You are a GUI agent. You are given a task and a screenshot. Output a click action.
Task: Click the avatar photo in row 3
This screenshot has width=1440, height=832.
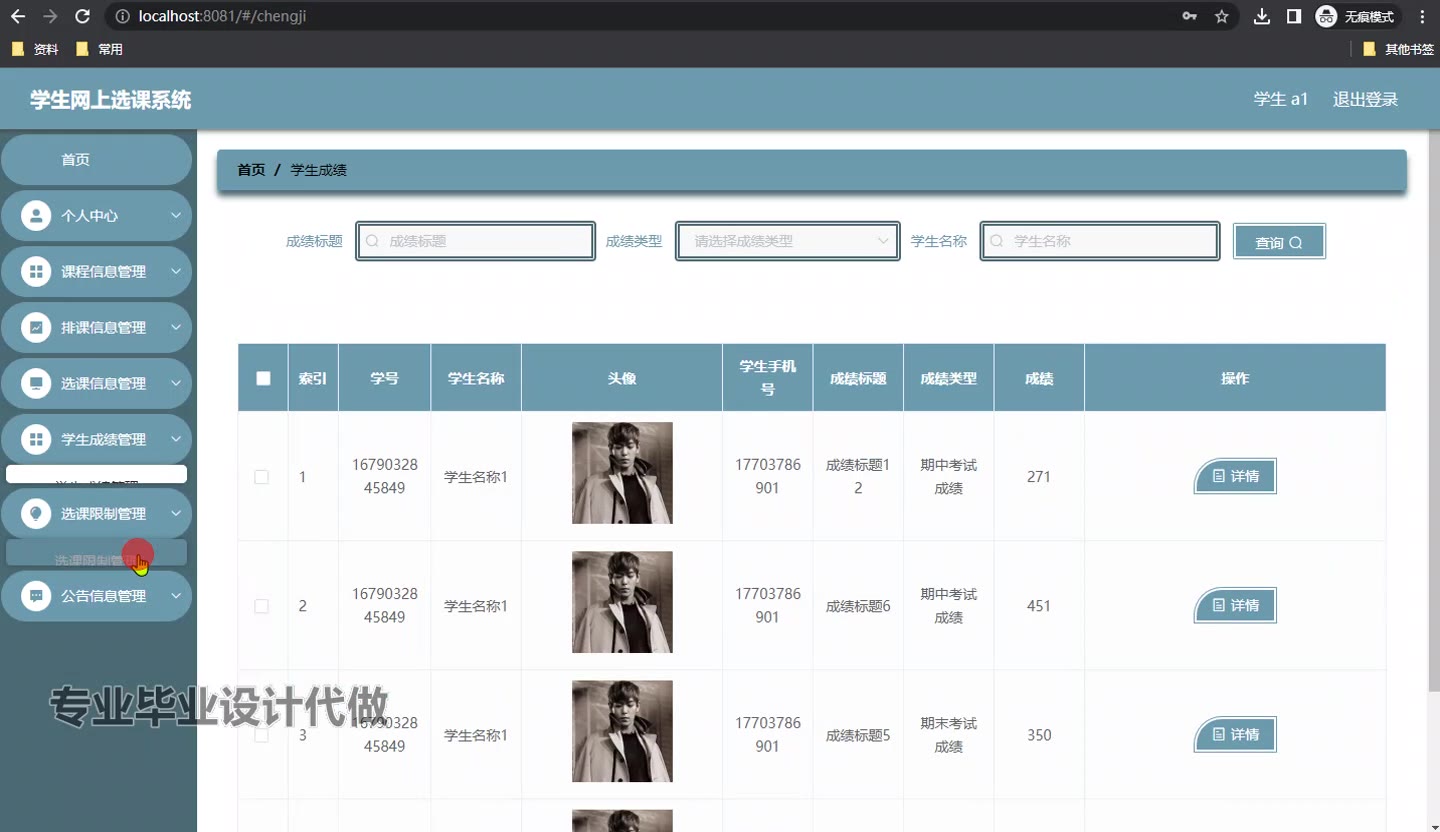tap(622, 731)
